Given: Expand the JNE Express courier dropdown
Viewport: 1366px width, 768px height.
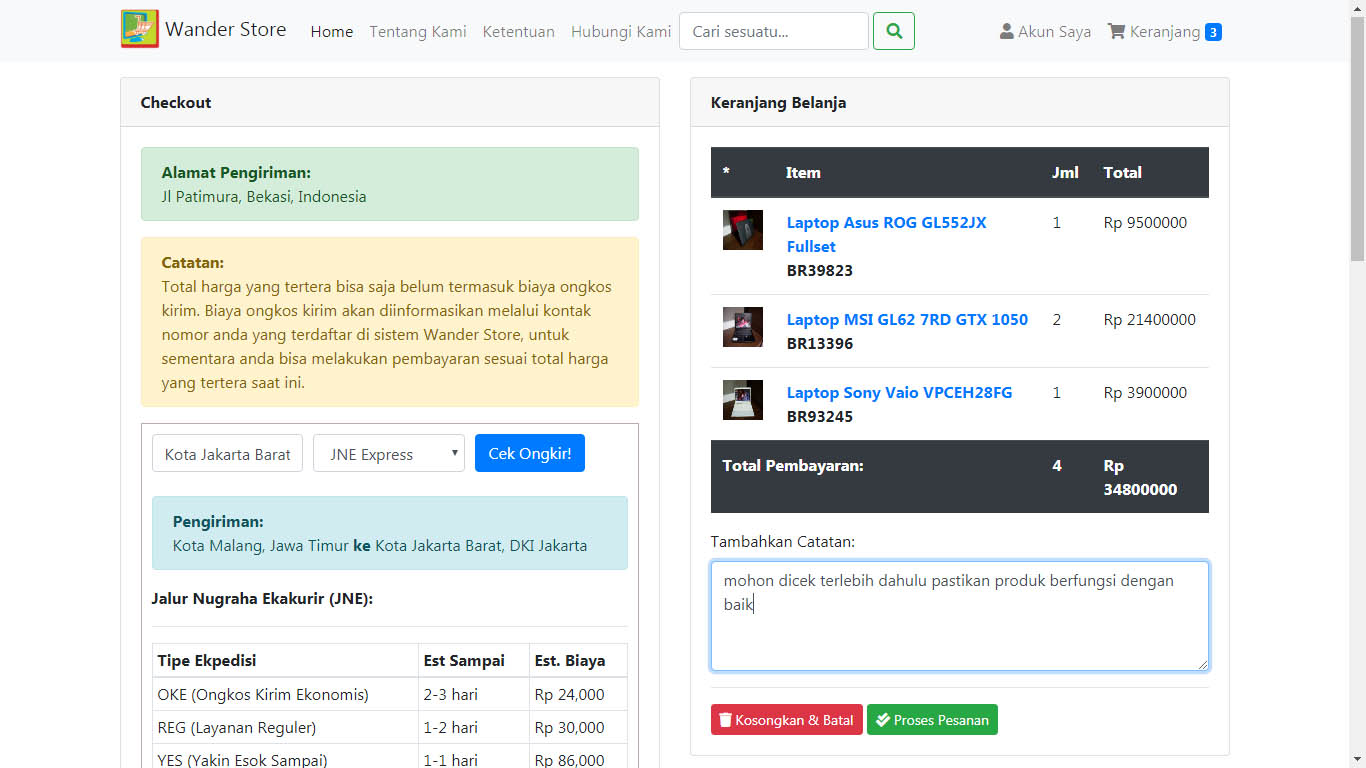Looking at the screenshot, I should 389,453.
